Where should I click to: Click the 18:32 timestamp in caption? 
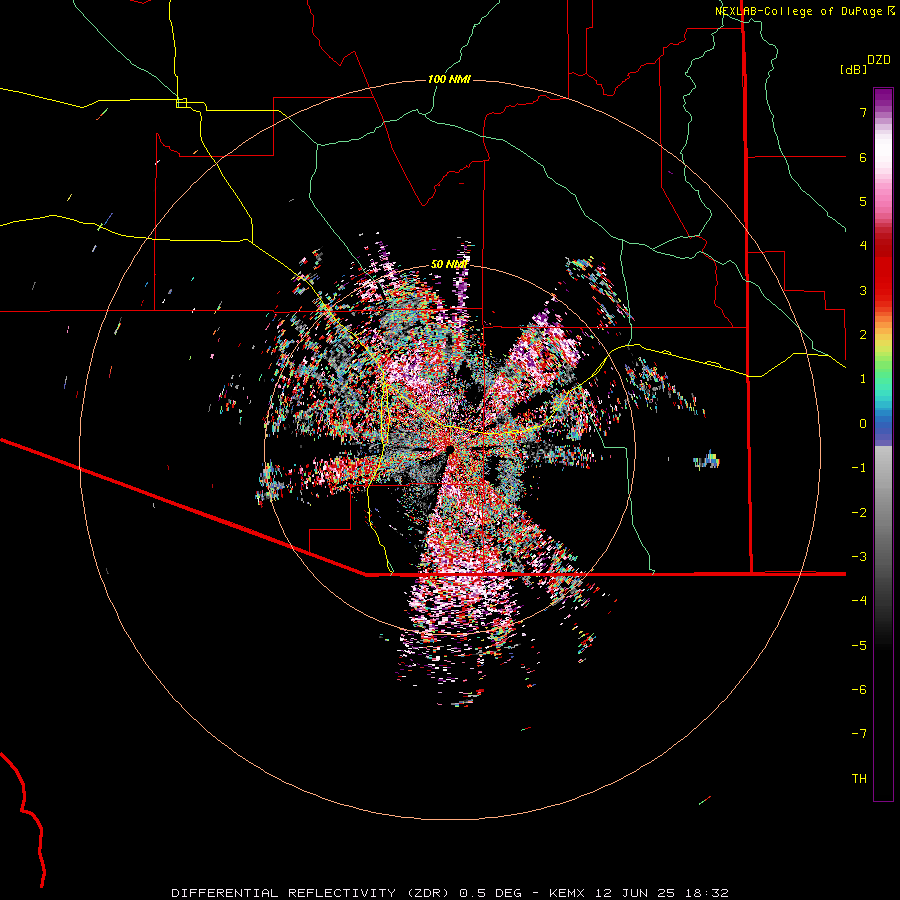tap(709, 893)
